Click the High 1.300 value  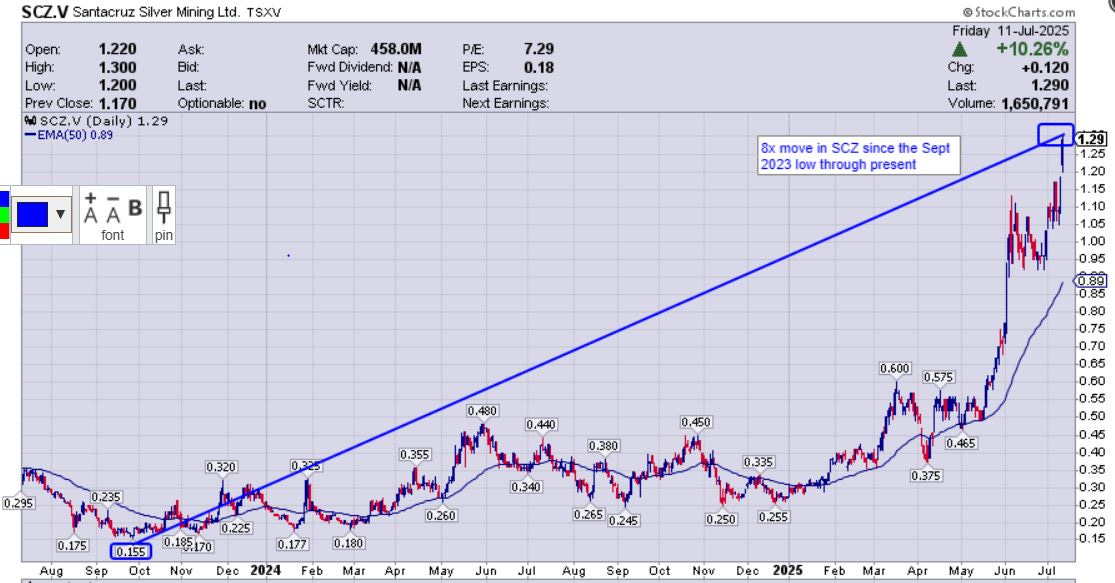tap(117, 68)
